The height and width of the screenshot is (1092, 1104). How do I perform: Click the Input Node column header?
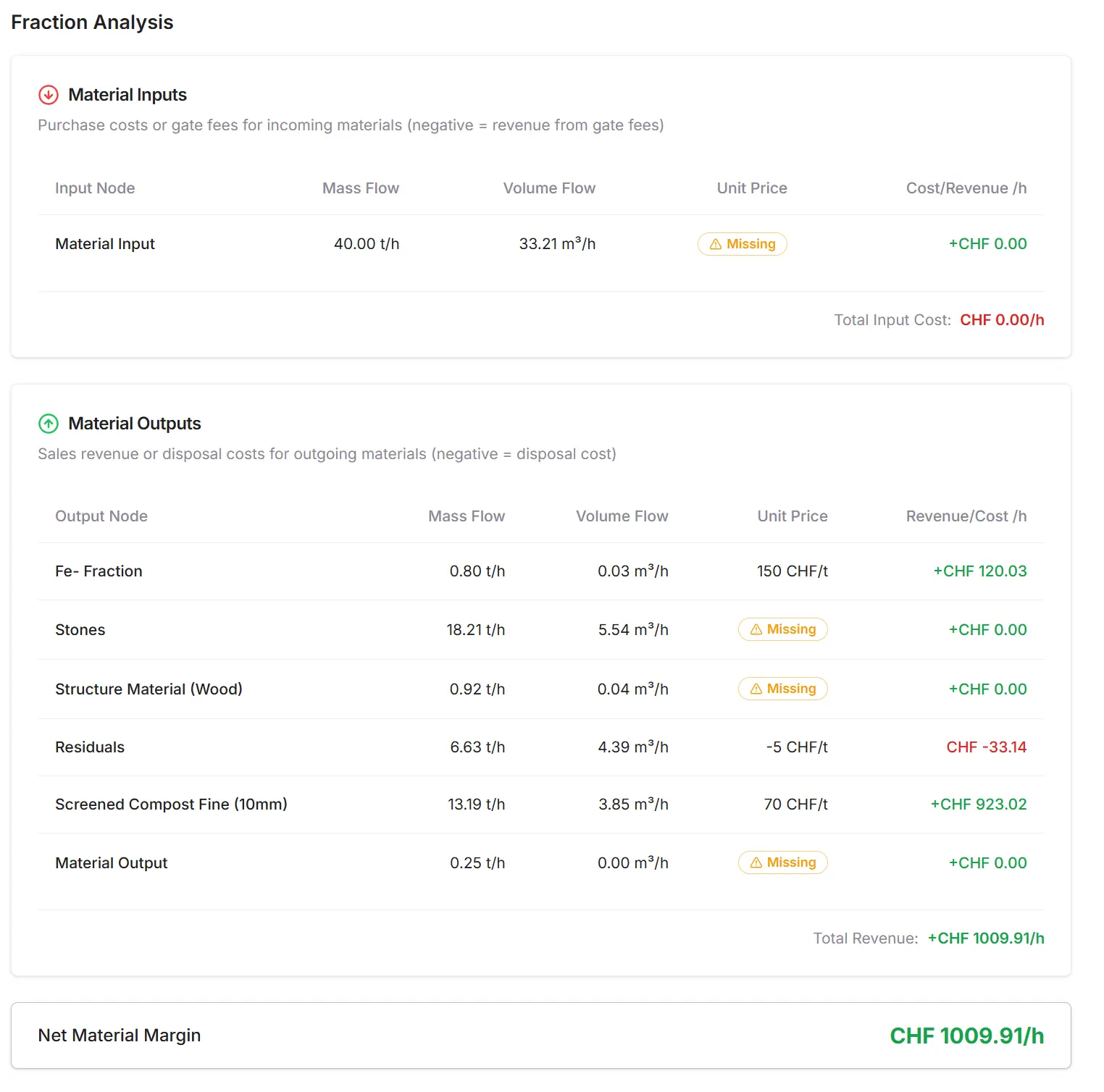pos(95,188)
